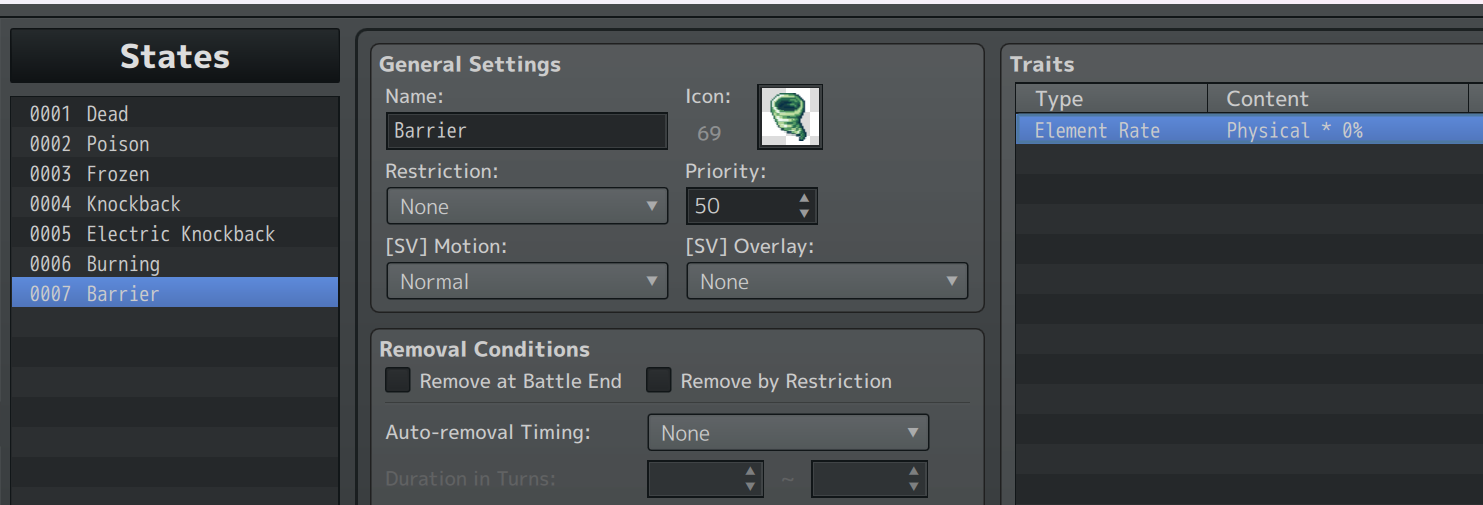This screenshot has height=505, width=1483.
Task: Pick the Electric Knockback state
Action: 175,233
